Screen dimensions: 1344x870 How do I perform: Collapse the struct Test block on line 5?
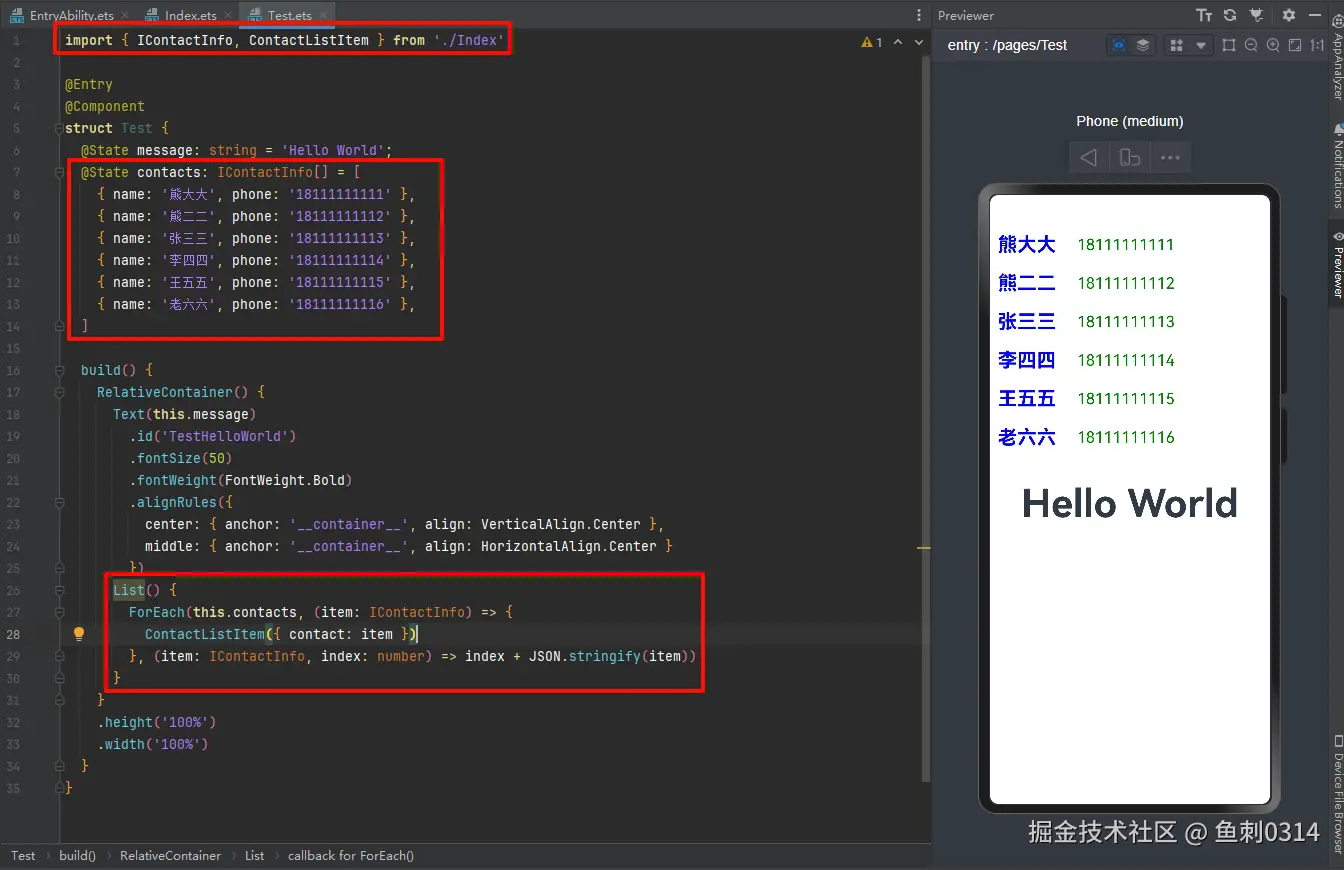point(60,128)
